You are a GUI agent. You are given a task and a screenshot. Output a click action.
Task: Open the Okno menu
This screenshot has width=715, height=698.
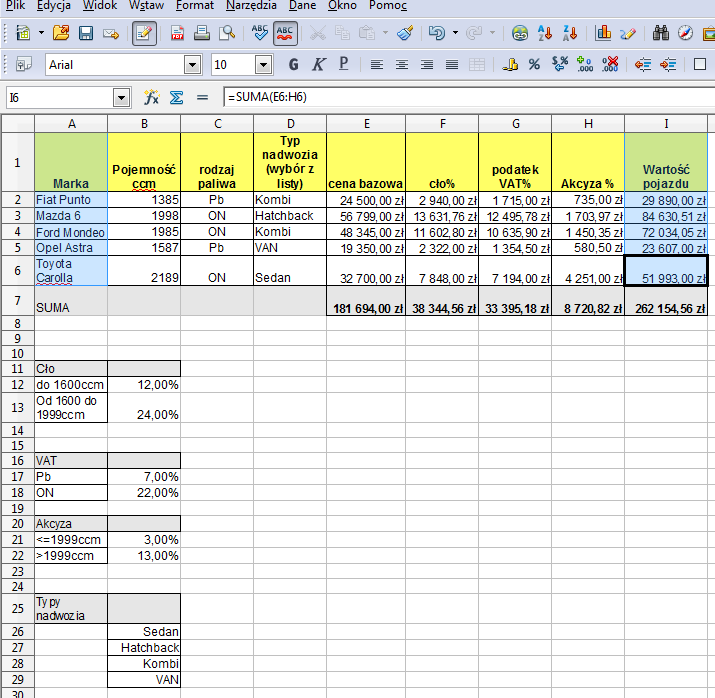(x=342, y=5)
